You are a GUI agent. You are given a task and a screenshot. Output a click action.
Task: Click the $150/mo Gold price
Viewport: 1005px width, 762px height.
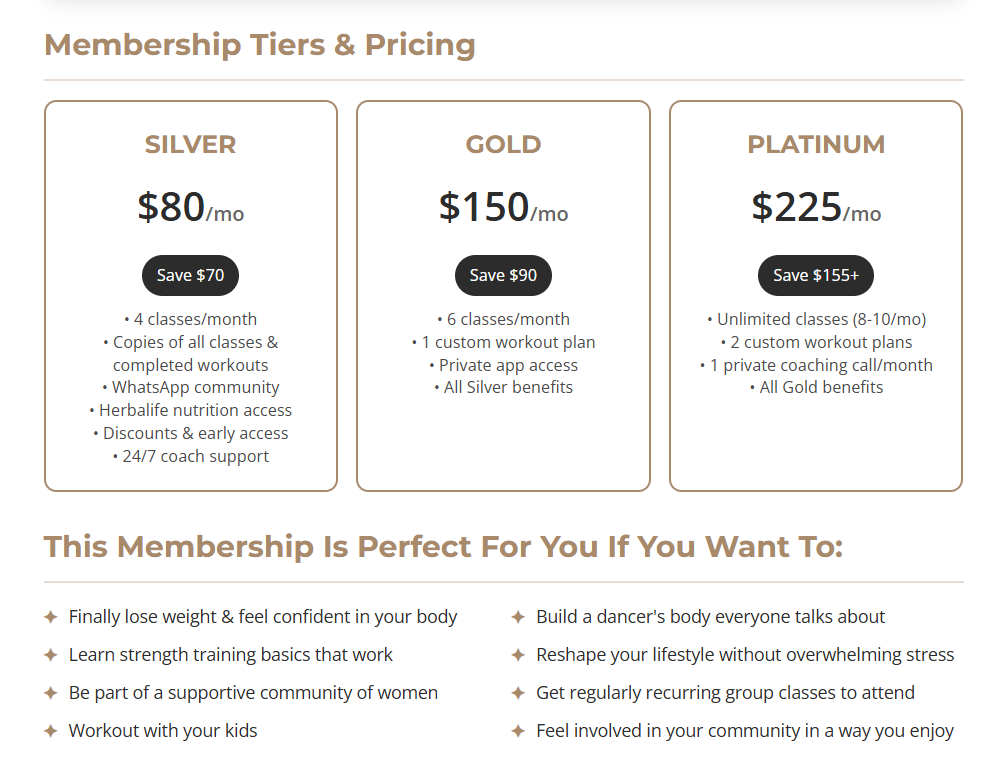(503, 207)
